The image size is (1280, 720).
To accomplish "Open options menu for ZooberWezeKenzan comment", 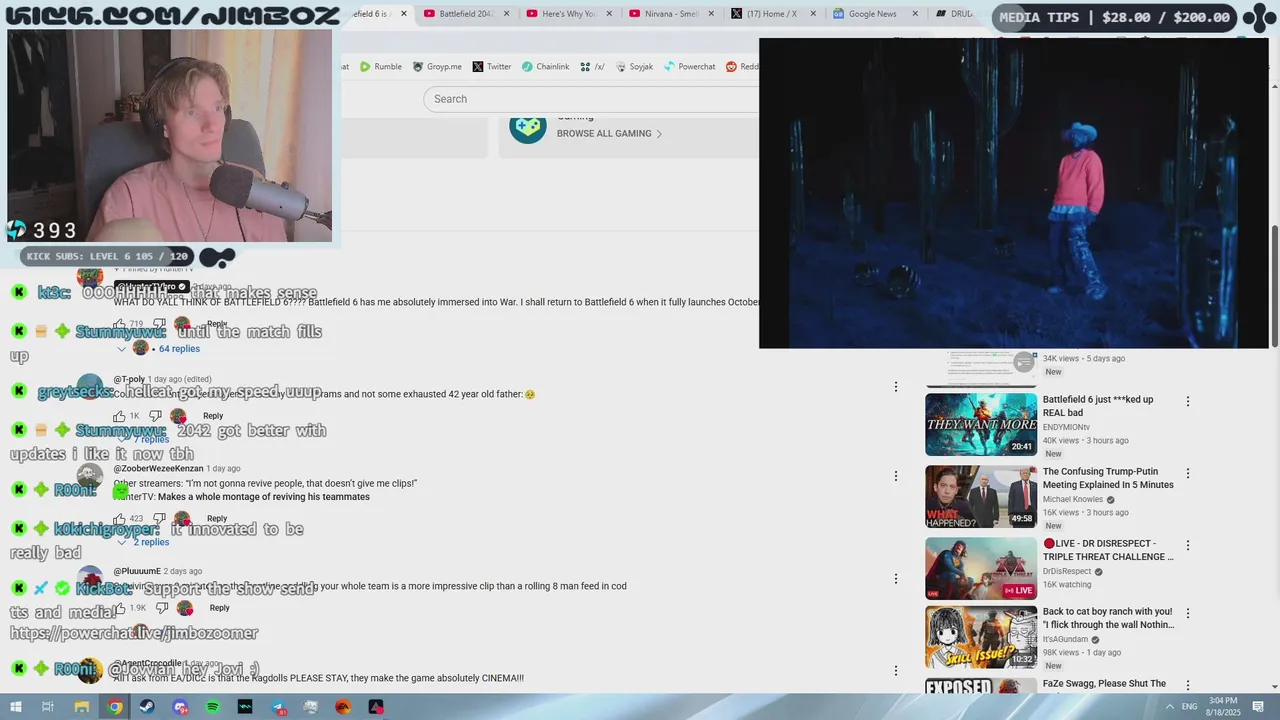I will pyautogui.click(x=896, y=476).
